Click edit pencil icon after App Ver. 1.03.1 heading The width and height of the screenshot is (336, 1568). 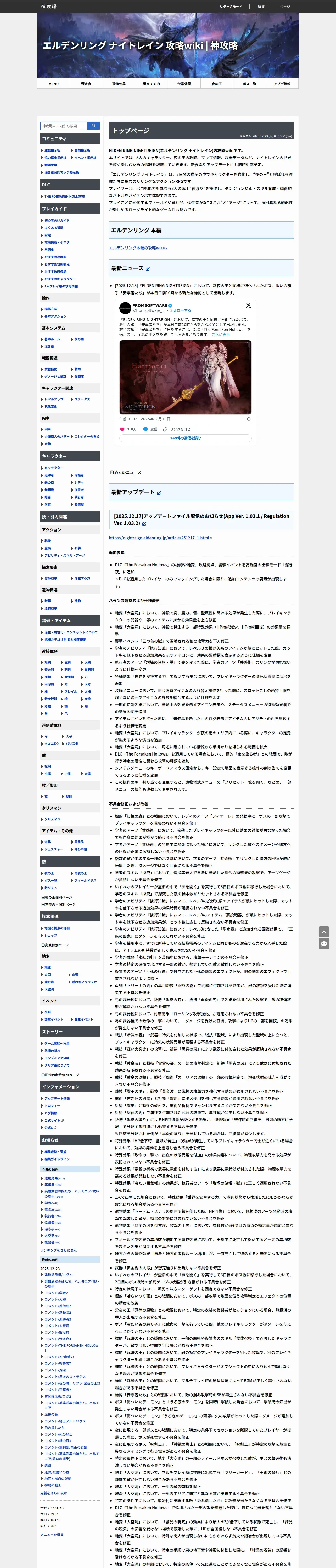pyautogui.click(x=144, y=523)
